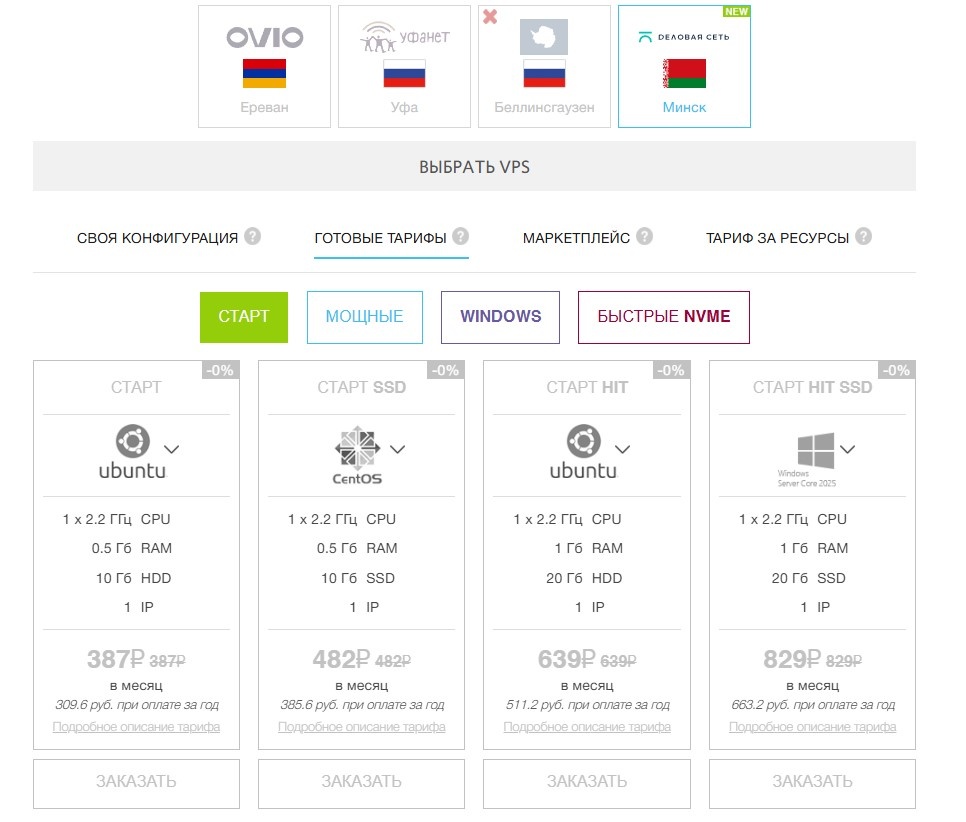The image size is (966, 822).
Task: Expand OS selector in Старт HIT SSD
Action: [848, 449]
